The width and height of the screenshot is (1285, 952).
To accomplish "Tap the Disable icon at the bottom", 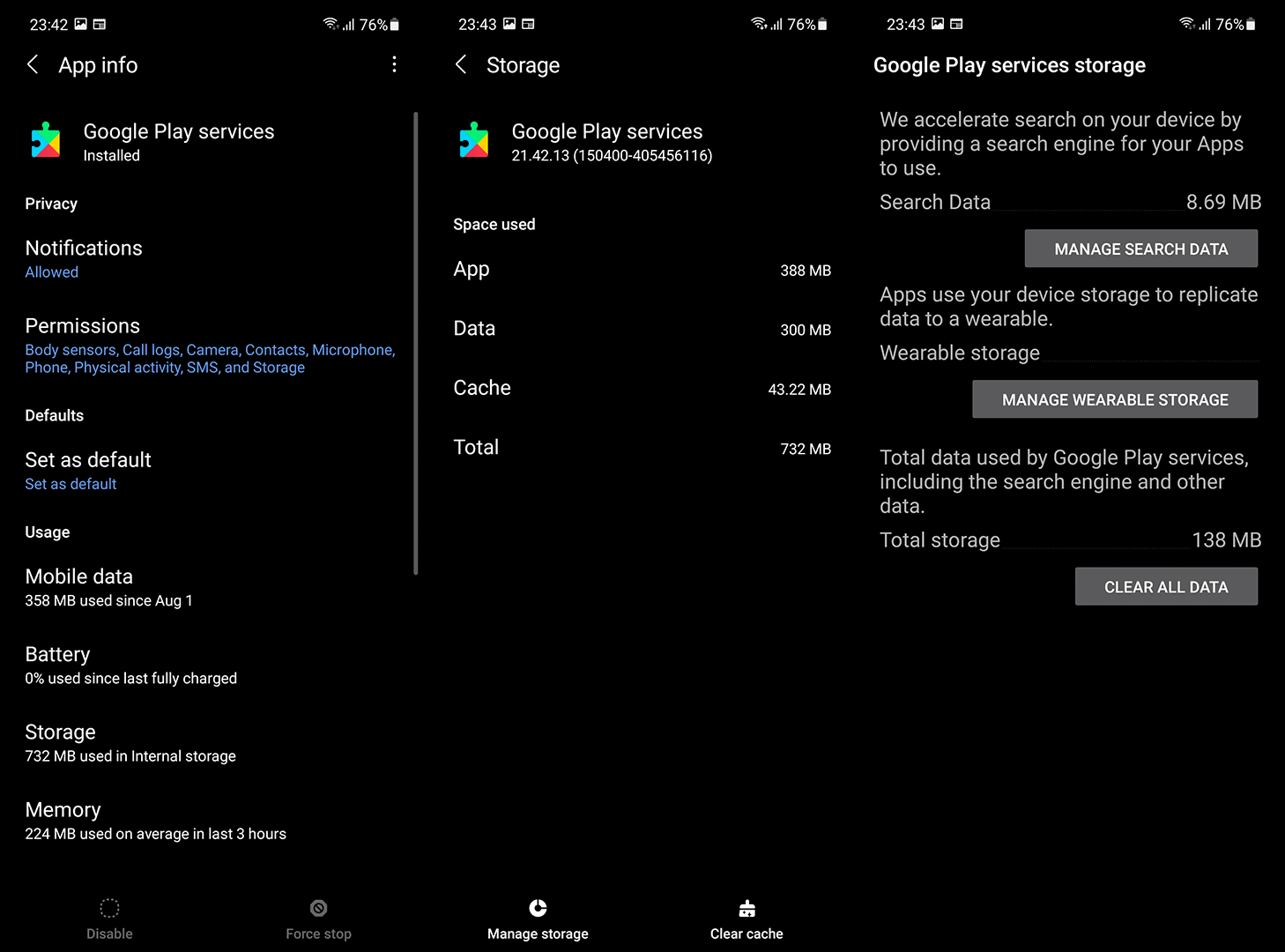I will [x=109, y=908].
